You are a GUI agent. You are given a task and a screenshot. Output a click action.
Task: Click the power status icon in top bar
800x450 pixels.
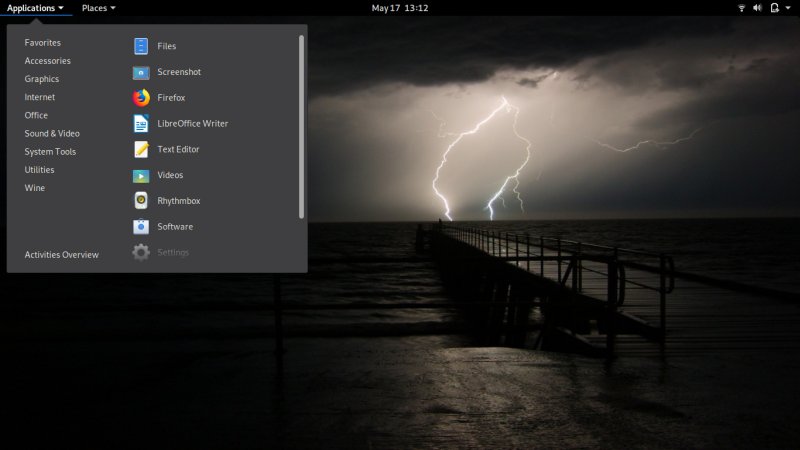click(x=774, y=8)
